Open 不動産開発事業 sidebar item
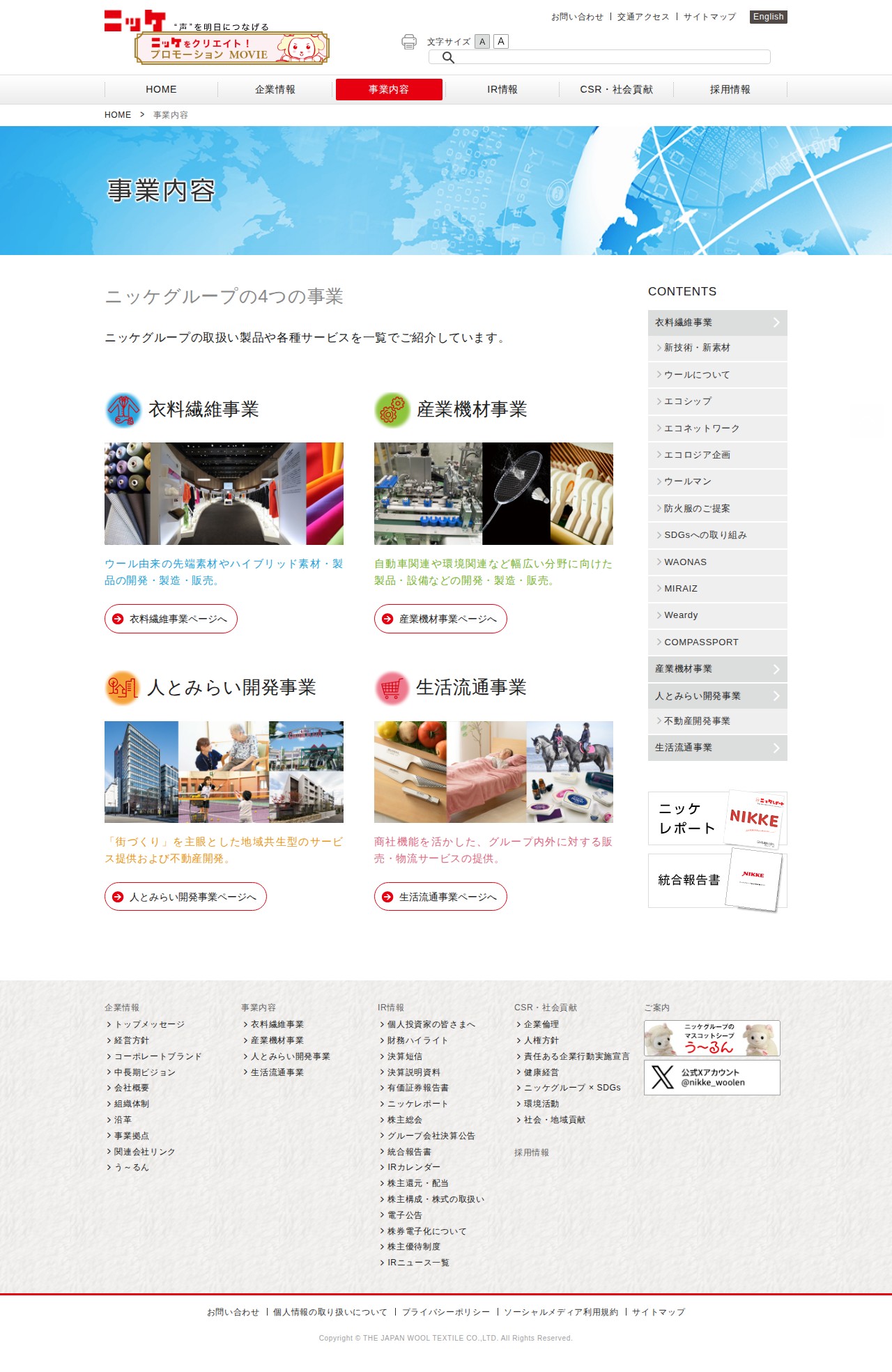This screenshot has width=892, height=1372. (x=718, y=721)
